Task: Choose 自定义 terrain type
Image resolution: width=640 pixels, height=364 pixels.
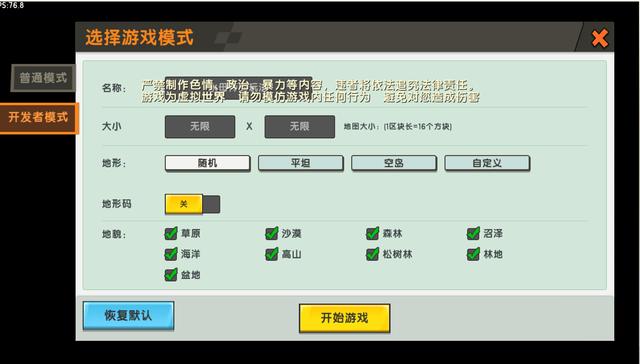Action: point(487,163)
